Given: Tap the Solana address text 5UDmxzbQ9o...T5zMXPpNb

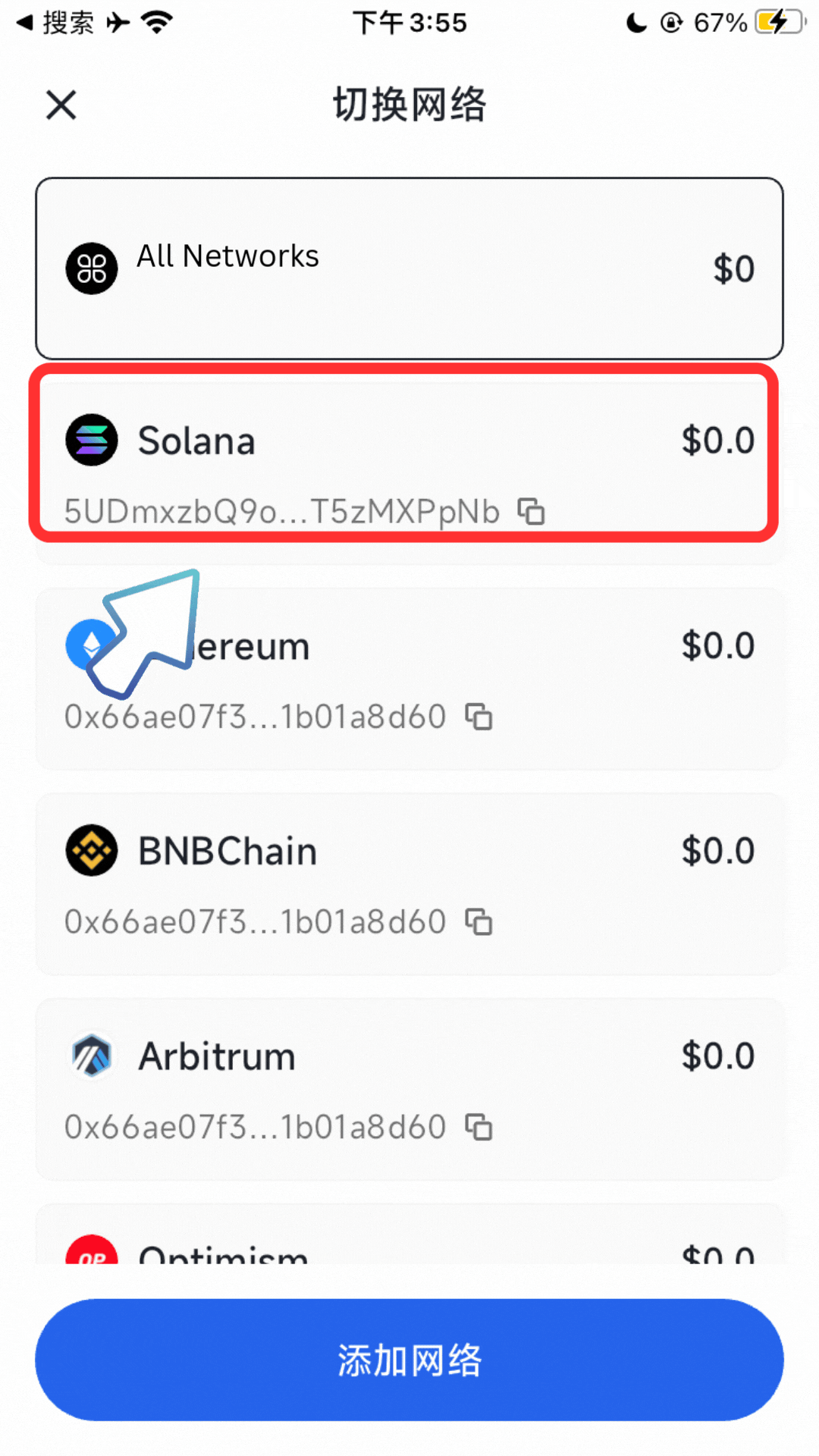Looking at the screenshot, I should (282, 512).
